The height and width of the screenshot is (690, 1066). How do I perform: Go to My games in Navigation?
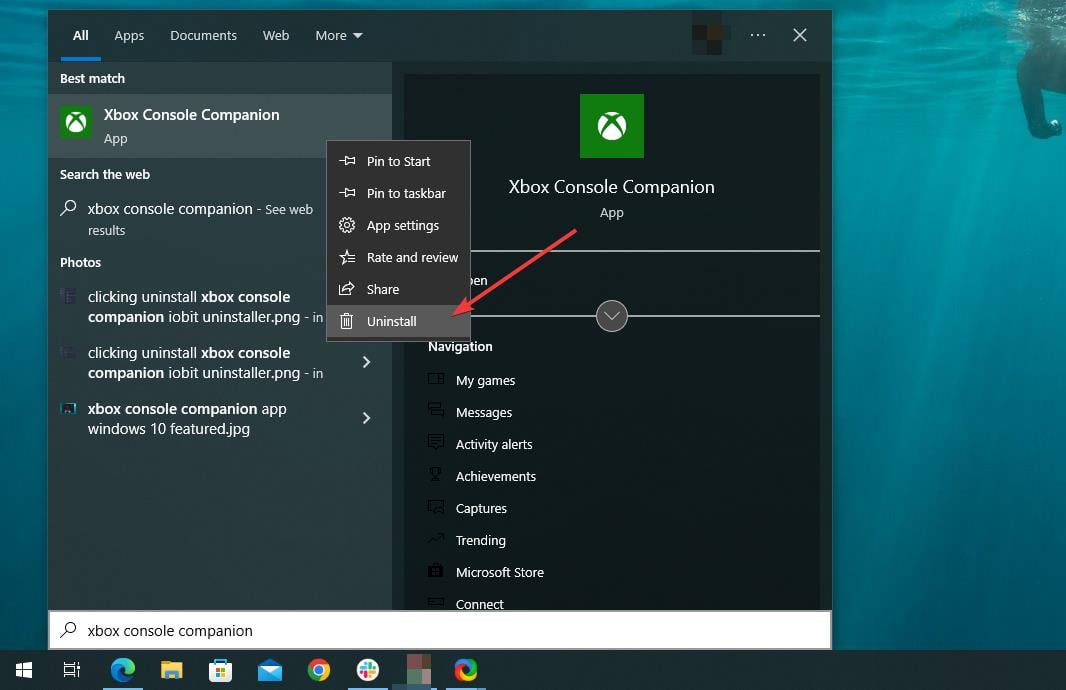(485, 380)
